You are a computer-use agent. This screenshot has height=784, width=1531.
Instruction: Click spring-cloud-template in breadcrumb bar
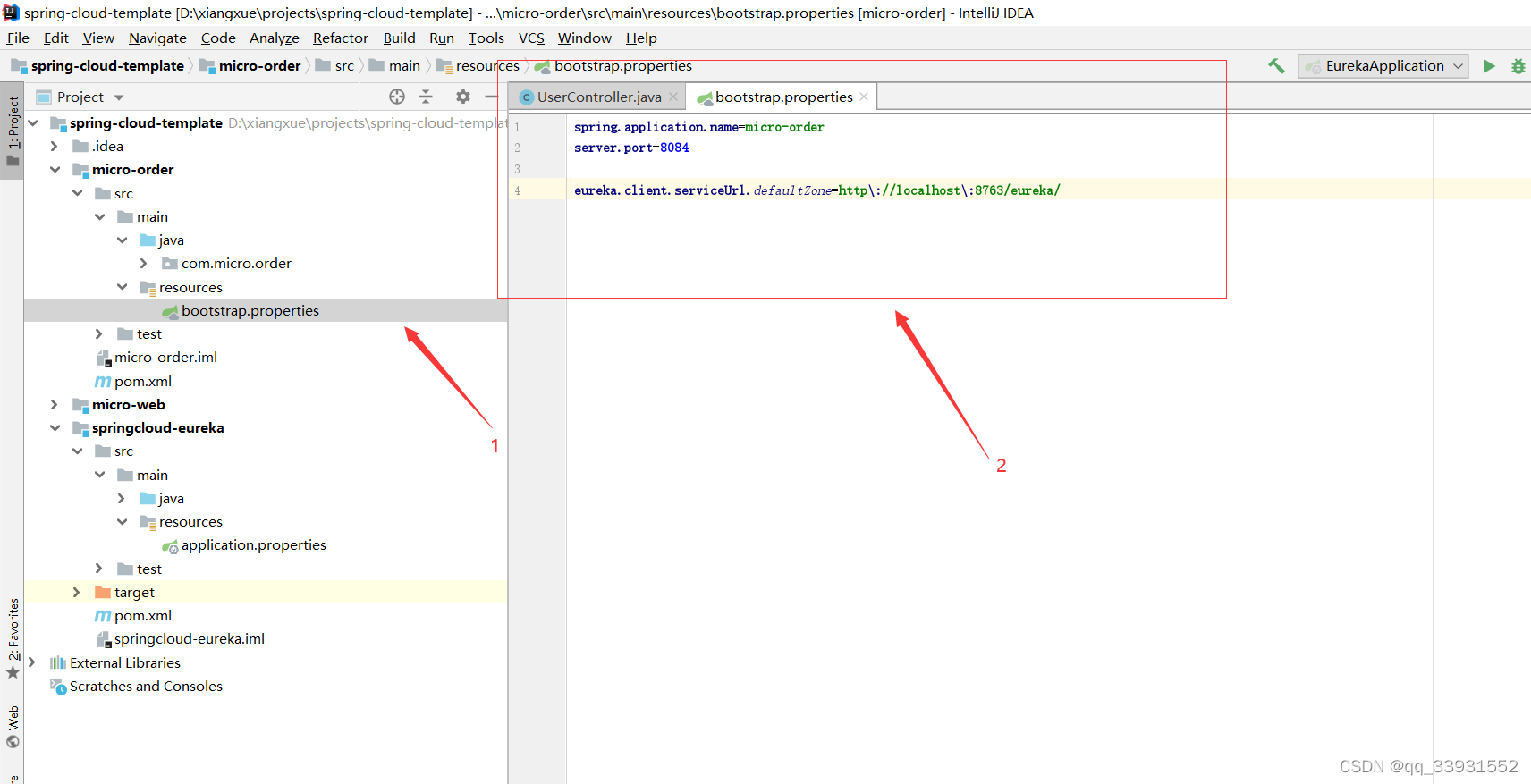coord(107,66)
